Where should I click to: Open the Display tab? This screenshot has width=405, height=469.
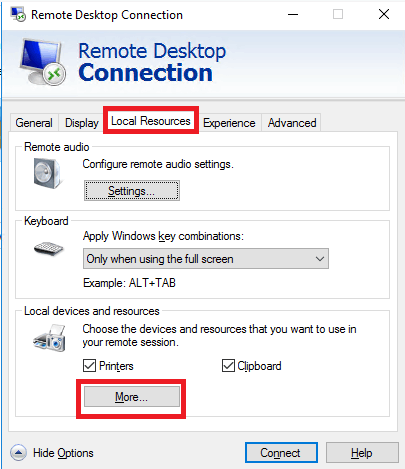(82, 123)
